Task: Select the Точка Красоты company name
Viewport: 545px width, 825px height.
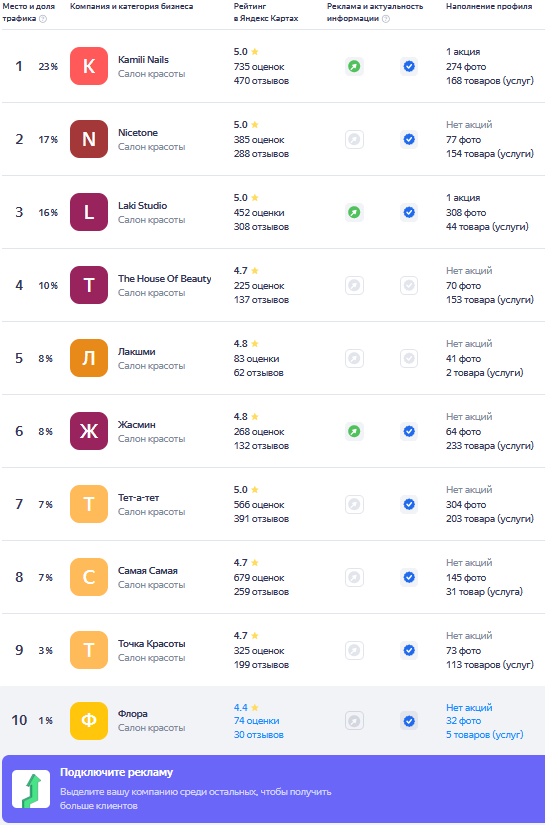Action: [152, 643]
